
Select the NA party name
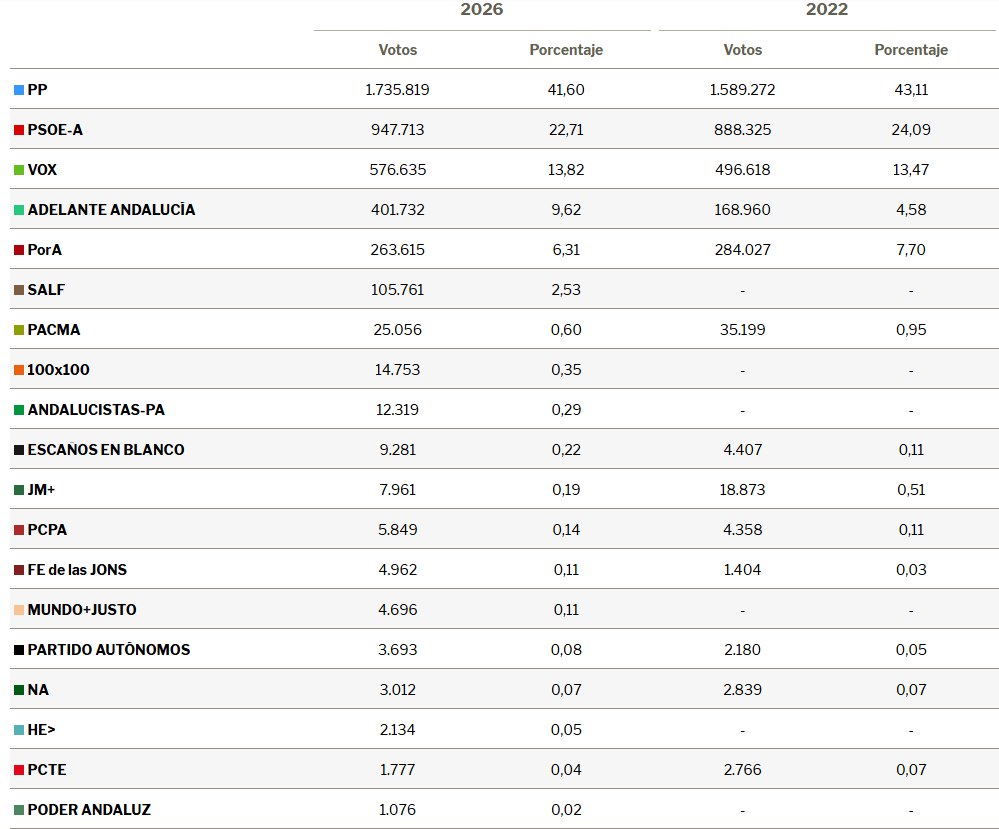tap(38, 690)
